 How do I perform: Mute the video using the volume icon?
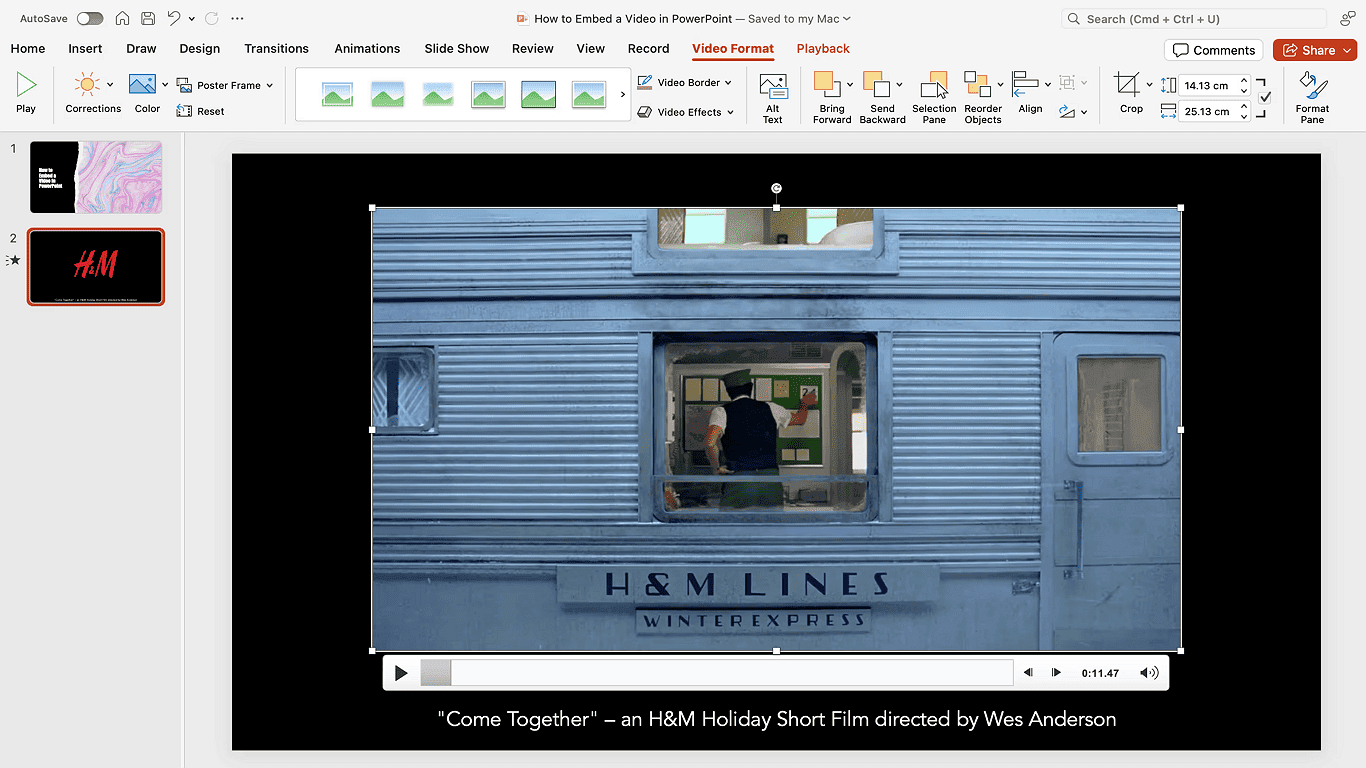click(1150, 673)
